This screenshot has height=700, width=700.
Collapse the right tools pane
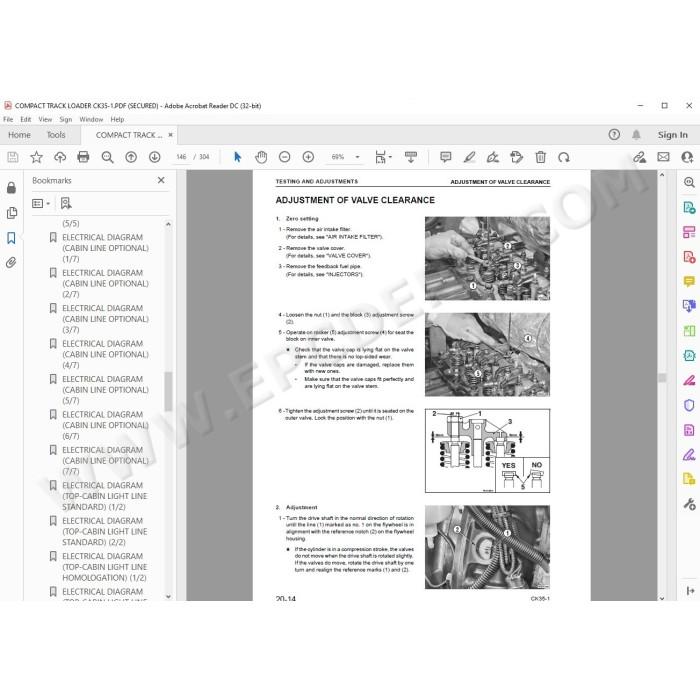pyautogui.click(x=690, y=591)
